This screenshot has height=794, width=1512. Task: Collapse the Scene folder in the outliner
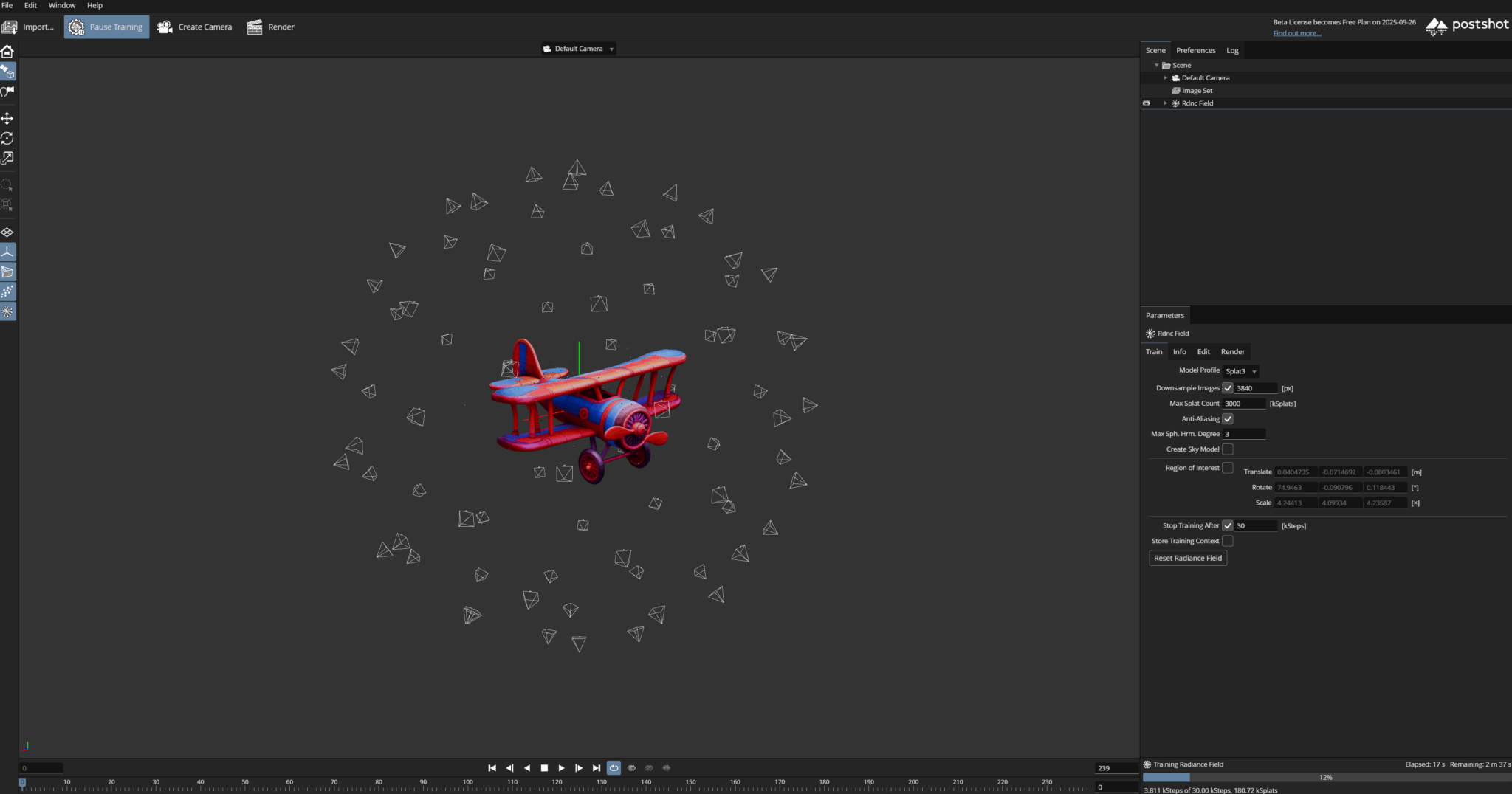point(1157,65)
